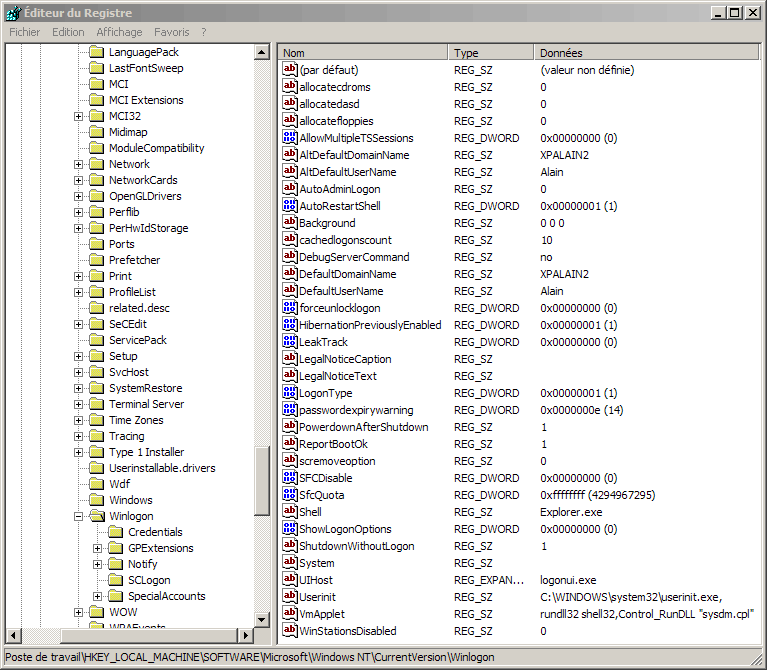The image size is (767, 670).
Task: Click the Registry Editor title bar icon
Action: pos(12,12)
